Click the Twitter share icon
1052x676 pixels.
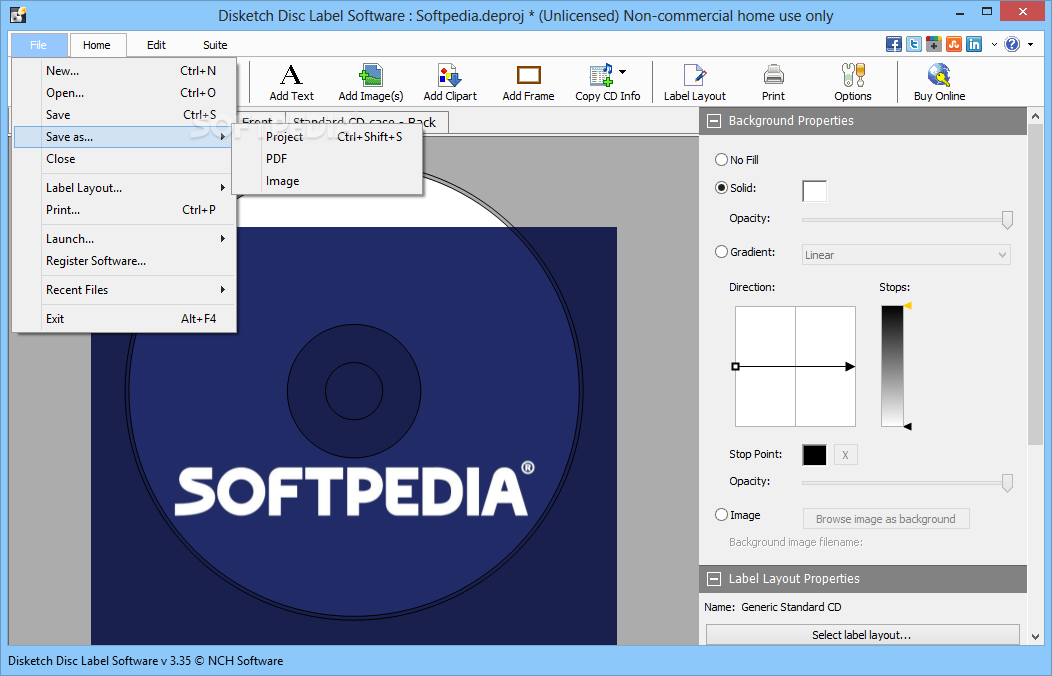coord(914,44)
